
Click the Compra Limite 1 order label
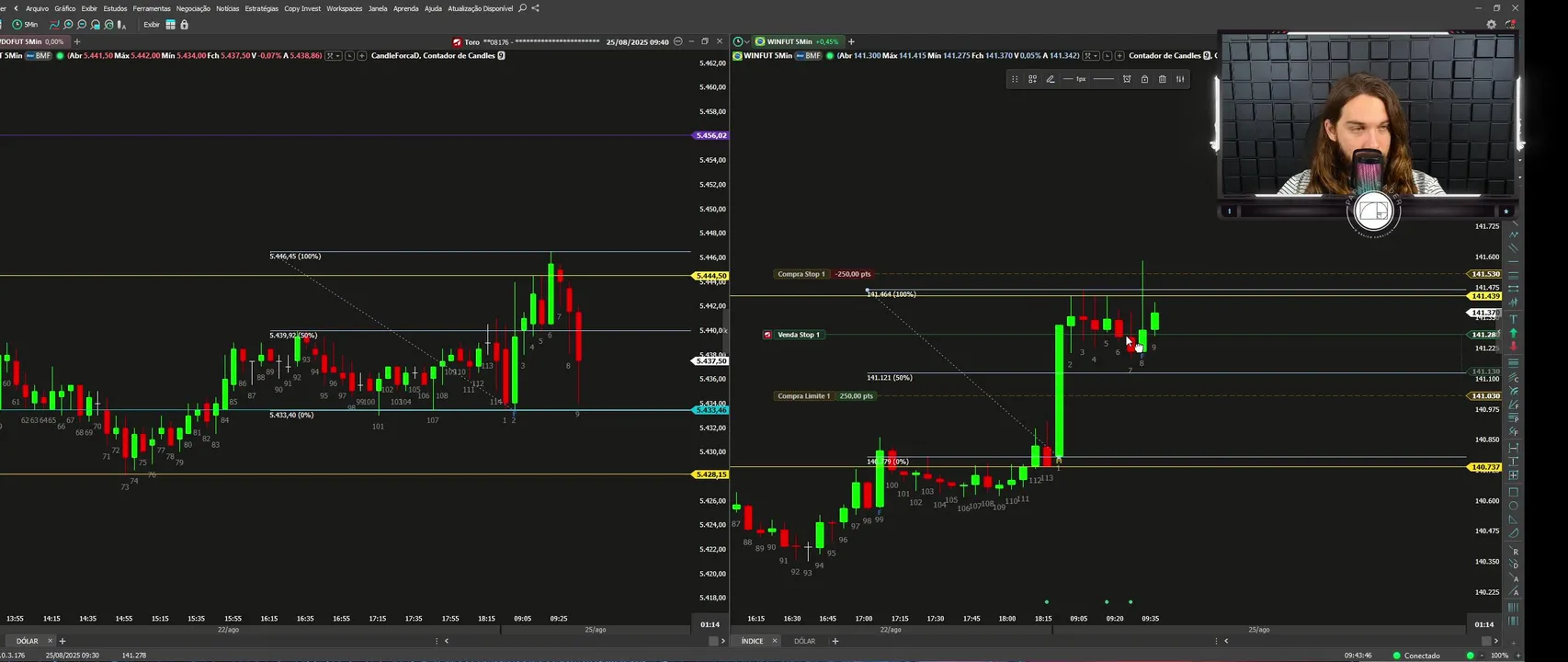click(x=803, y=396)
